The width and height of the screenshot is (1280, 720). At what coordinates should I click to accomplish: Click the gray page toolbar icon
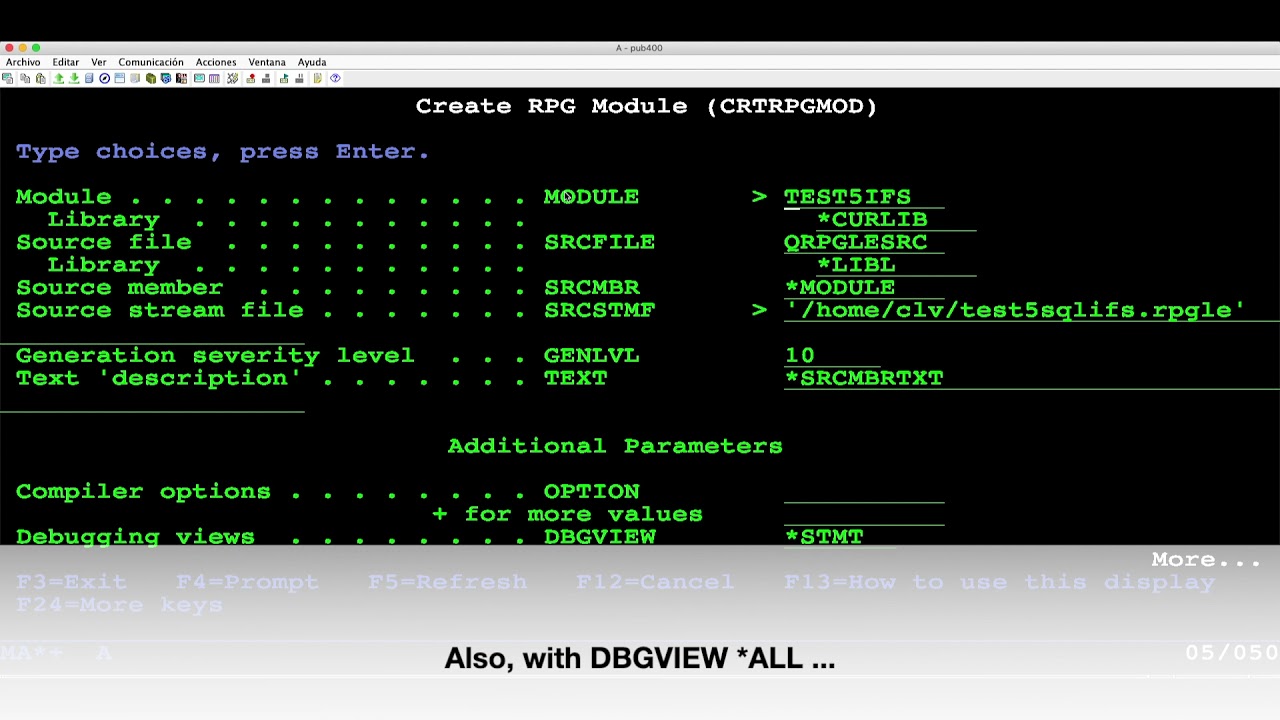click(x=135, y=78)
